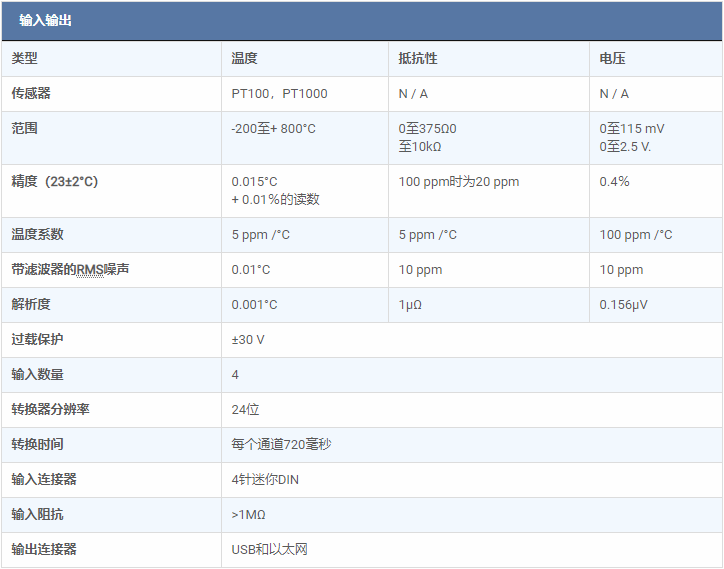The height and width of the screenshot is (569, 724).
Task: Select the 抵抗性 column heading
Action: (418, 59)
